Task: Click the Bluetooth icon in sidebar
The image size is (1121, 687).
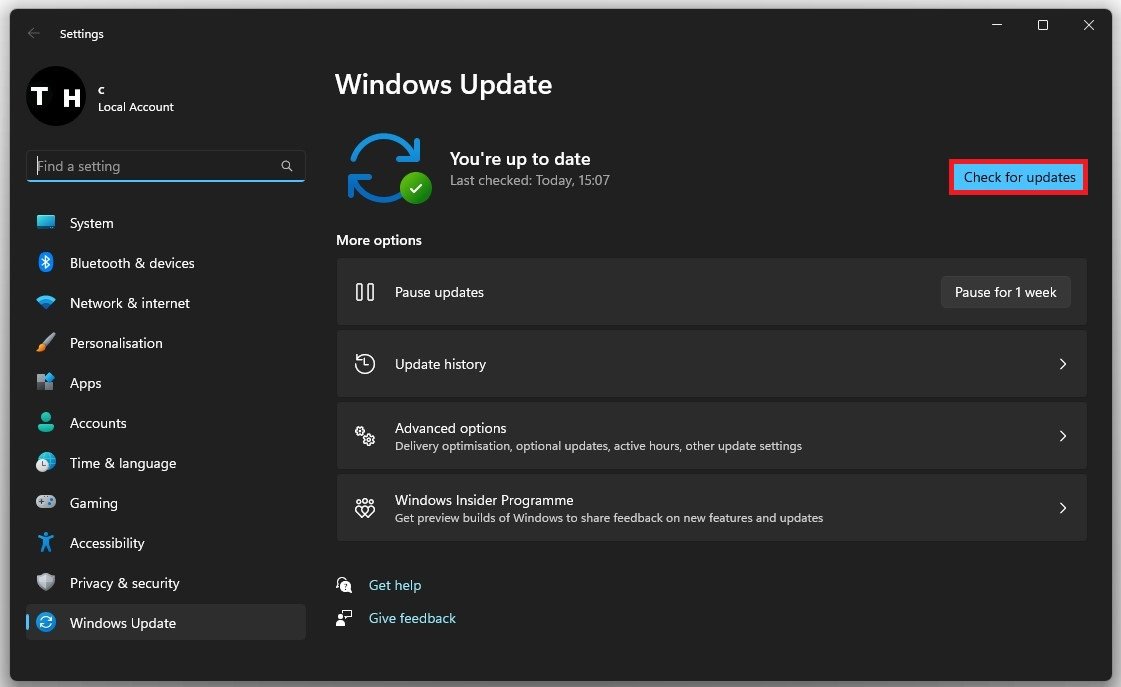Action: point(46,262)
